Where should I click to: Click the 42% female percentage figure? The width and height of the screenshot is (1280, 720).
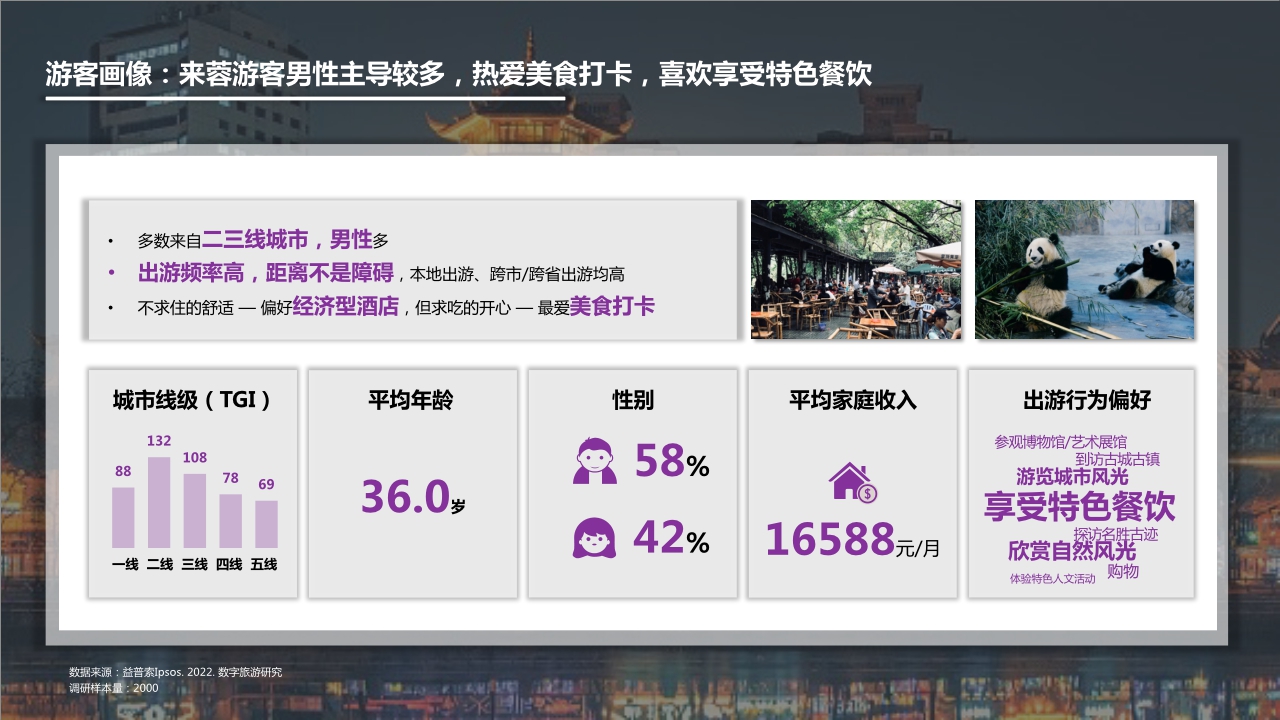click(665, 540)
